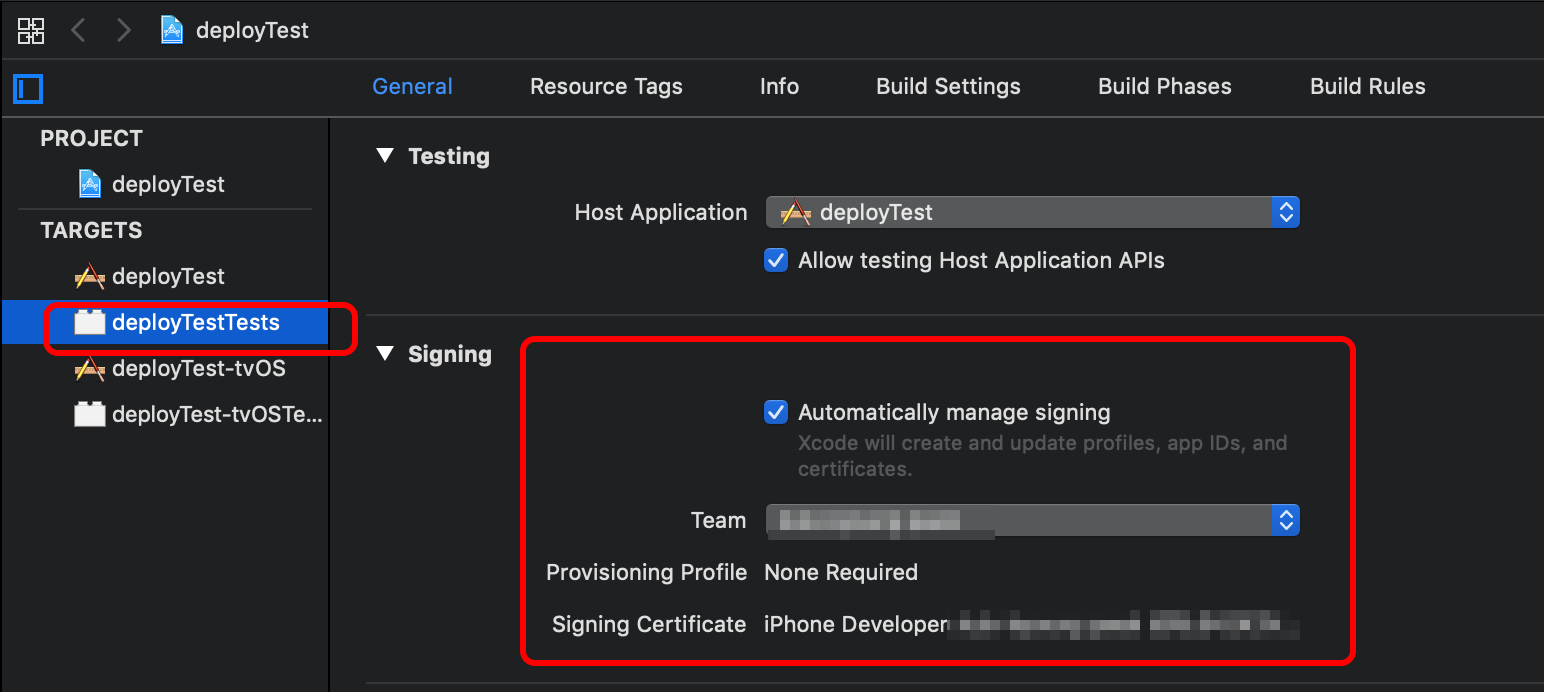Uncheck Automatically manage signing

(x=776, y=412)
